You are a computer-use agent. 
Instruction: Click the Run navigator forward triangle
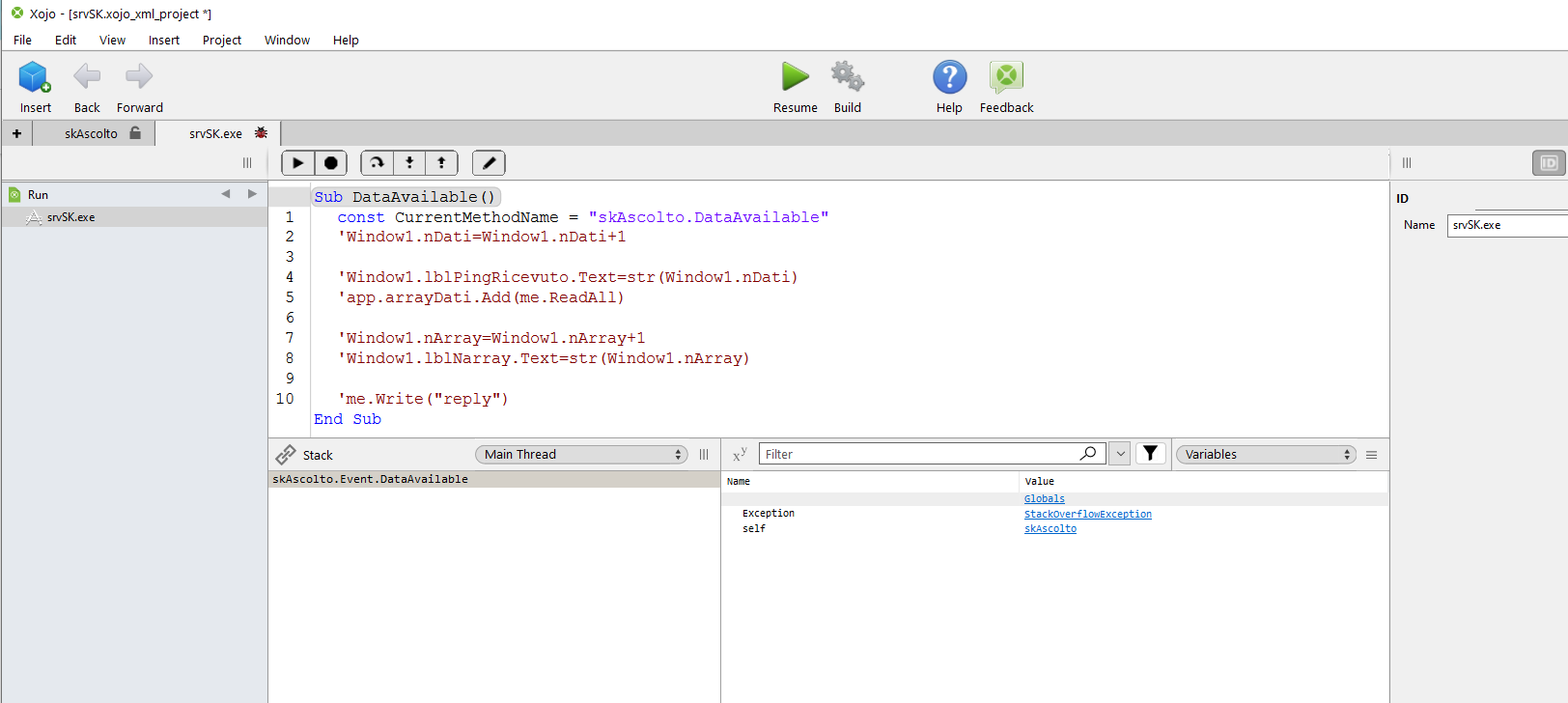[252, 194]
